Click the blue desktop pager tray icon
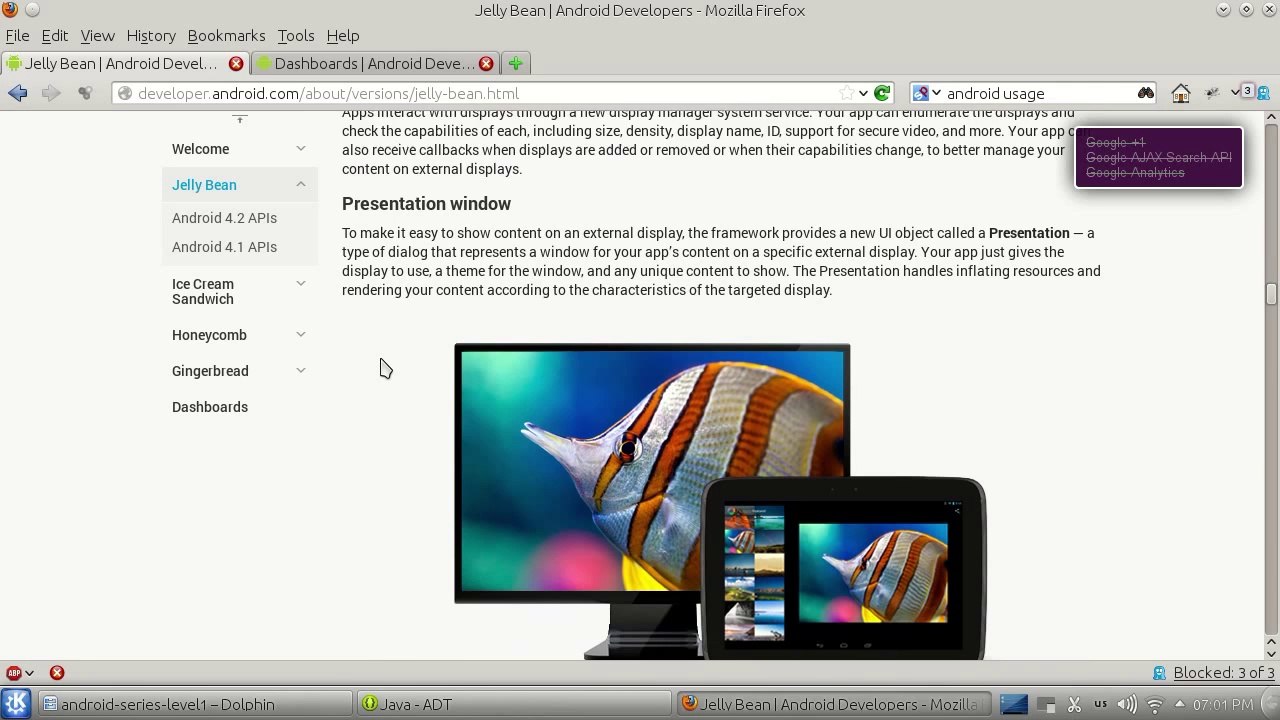 tap(1014, 704)
